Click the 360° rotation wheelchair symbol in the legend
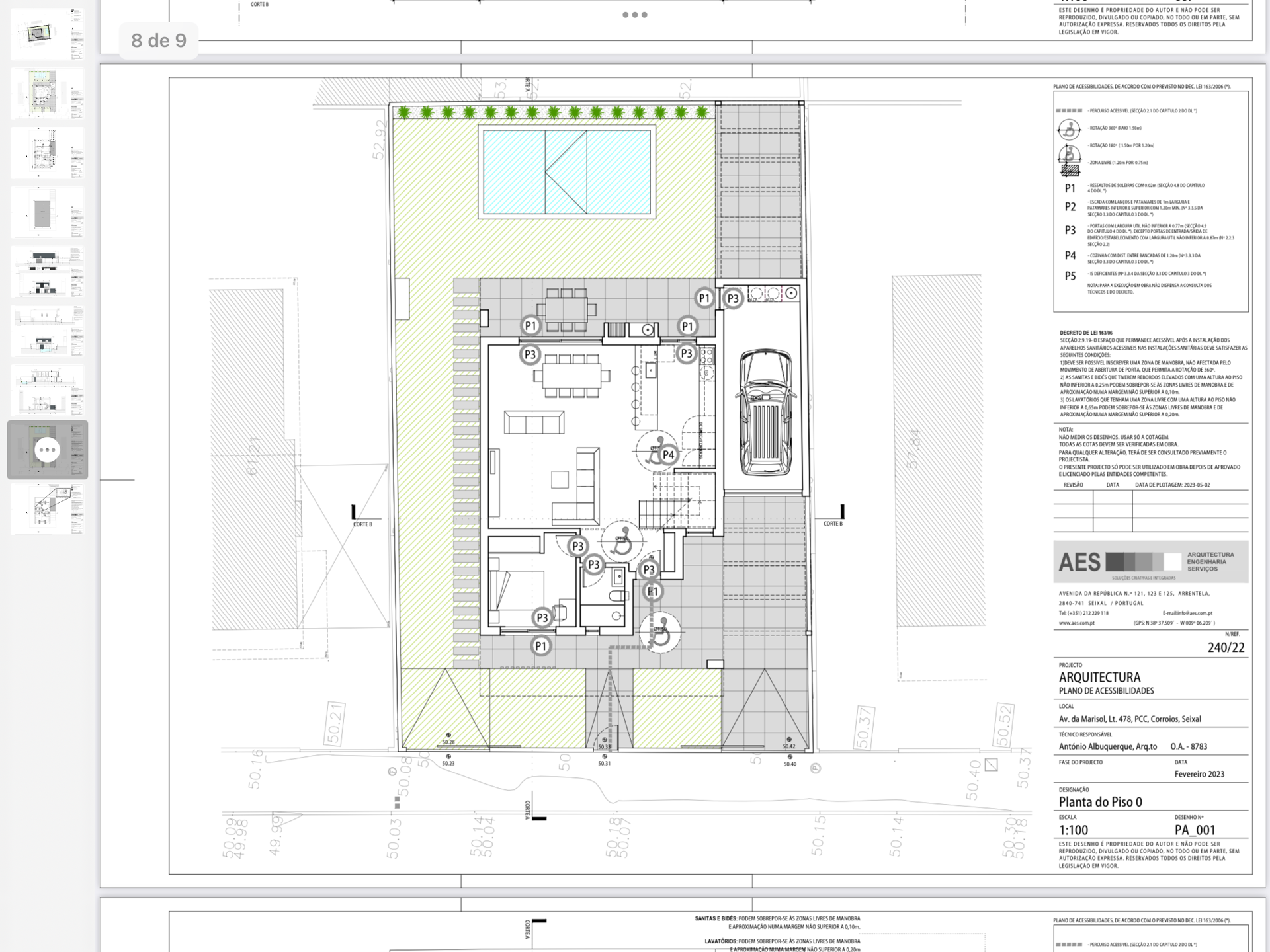The height and width of the screenshot is (952, 1270). click(1069, 130)
